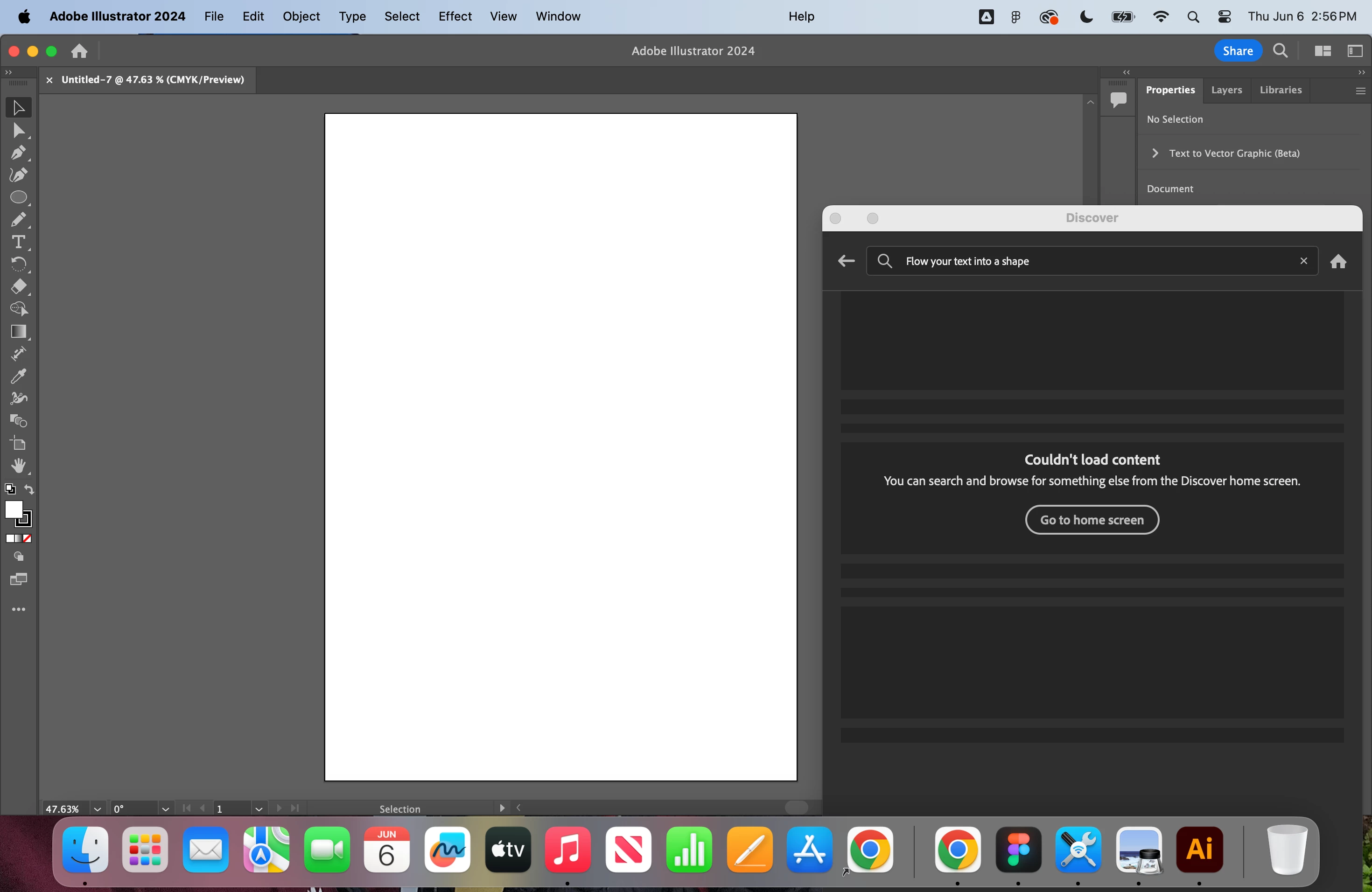Expand Text to Vector Graphic (Beta) section
This screenshot has width=1372, height=892.
tap(1155, 153)
